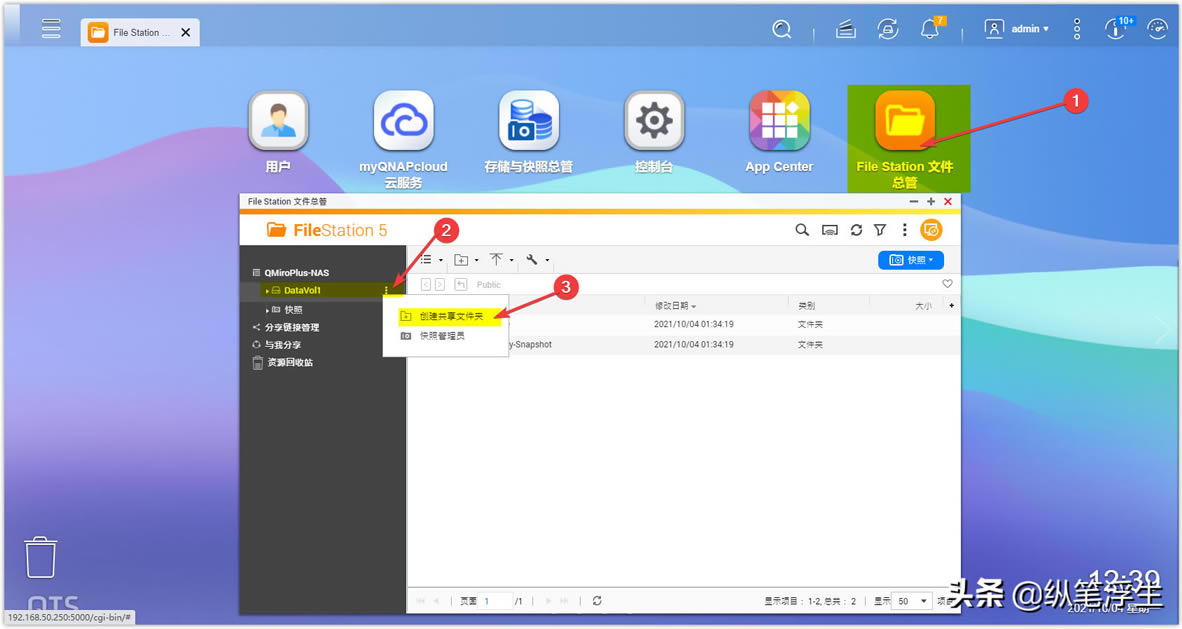Choose 快照管理员 from the context menu
The height and width of the screenshot is (629, 1182).
click(442, 336)
